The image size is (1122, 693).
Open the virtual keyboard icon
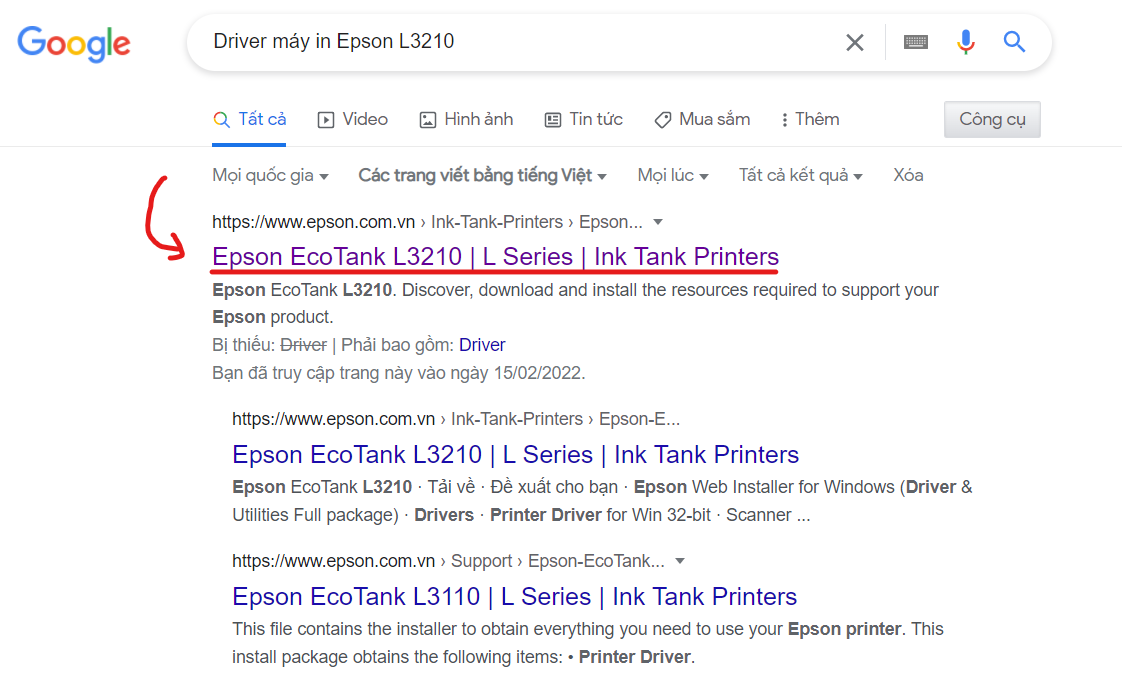tap(916, 42)
